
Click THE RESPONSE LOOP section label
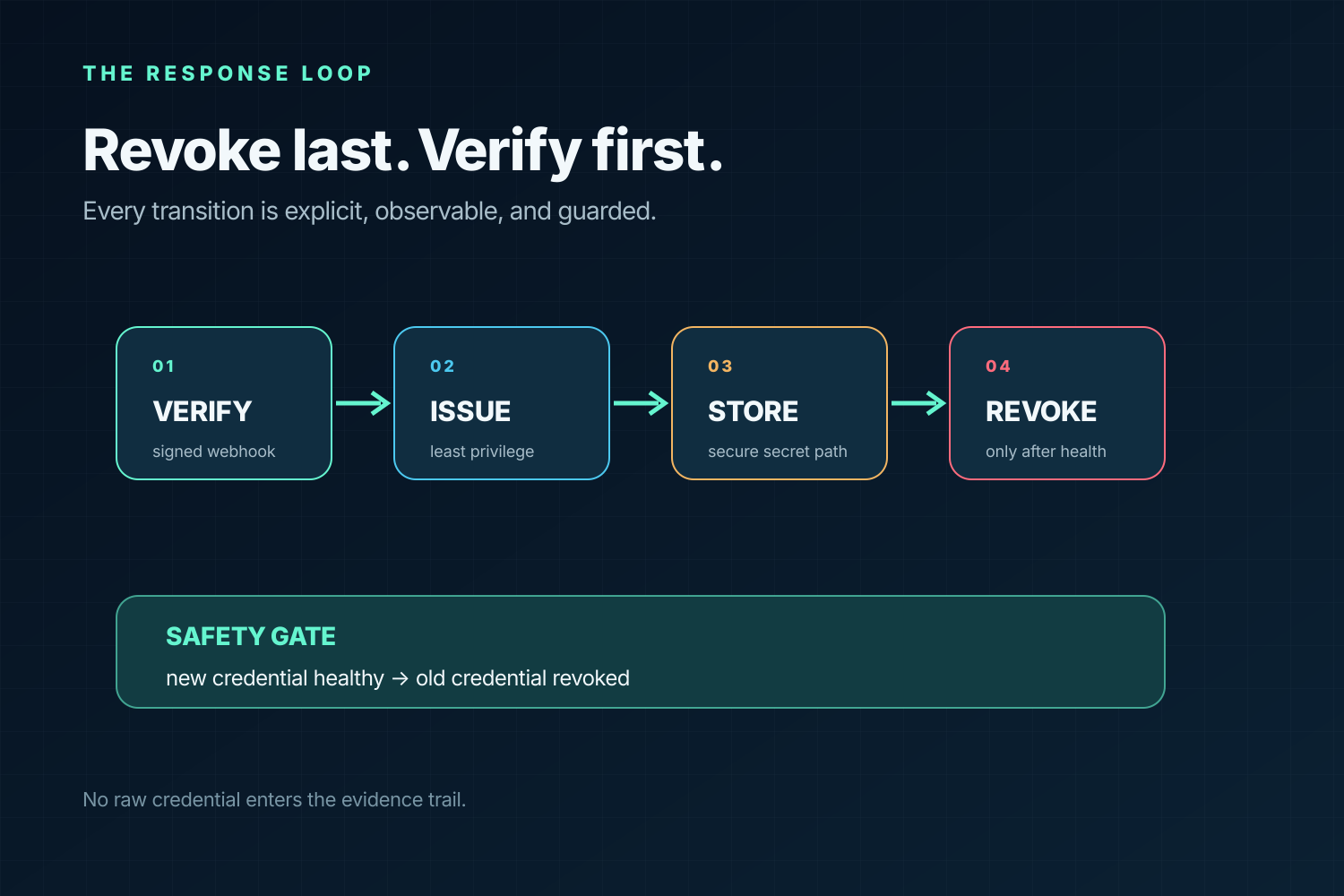(x=228, y=73)
